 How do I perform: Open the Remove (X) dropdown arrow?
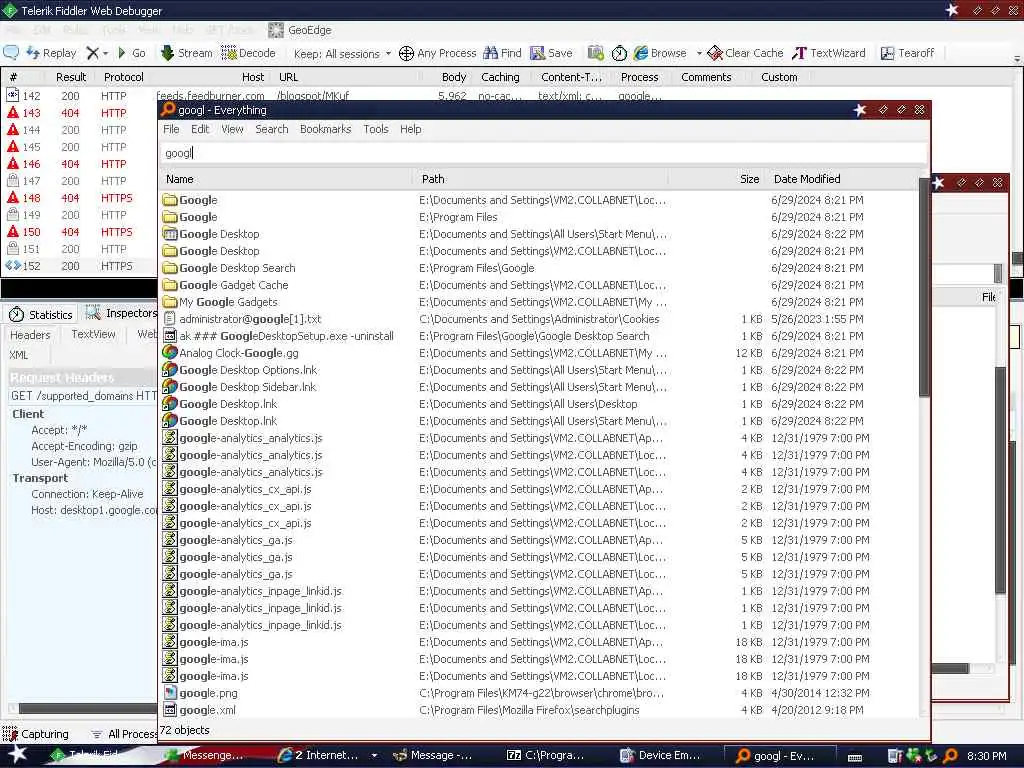click(x=105, y=54)
